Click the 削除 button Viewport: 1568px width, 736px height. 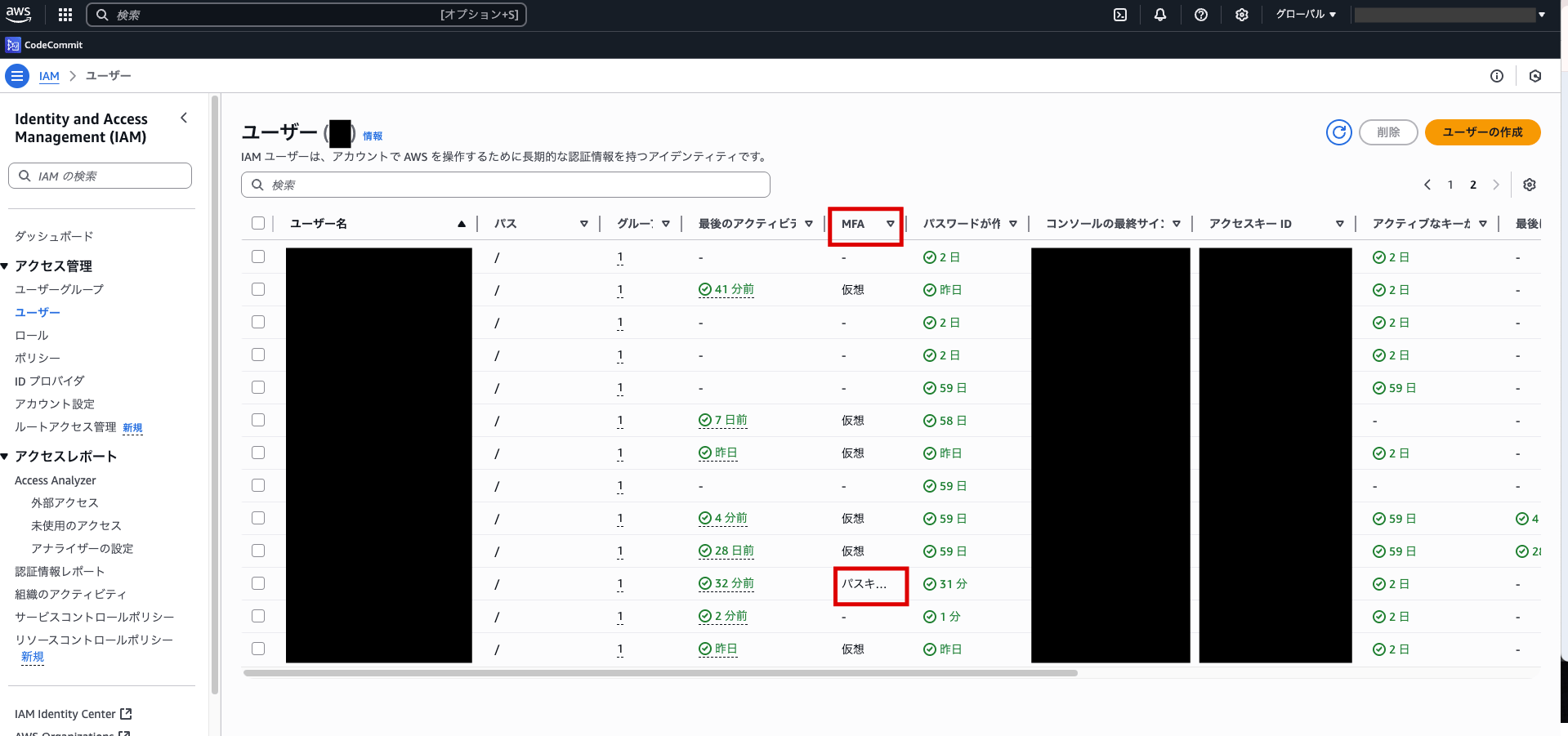coord(1388,132)
